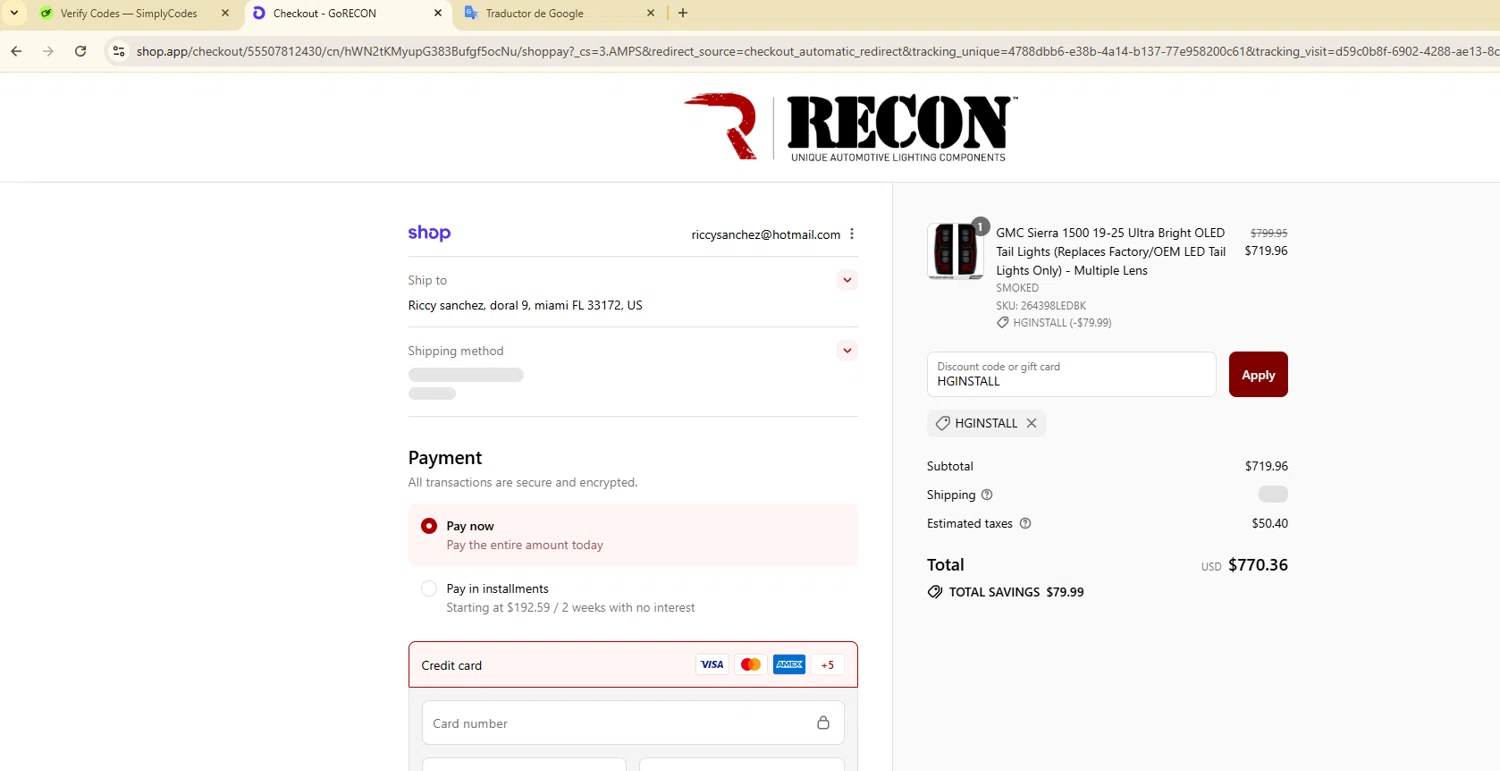Click the Discount code or gift card field

[x=1071, y=374]
